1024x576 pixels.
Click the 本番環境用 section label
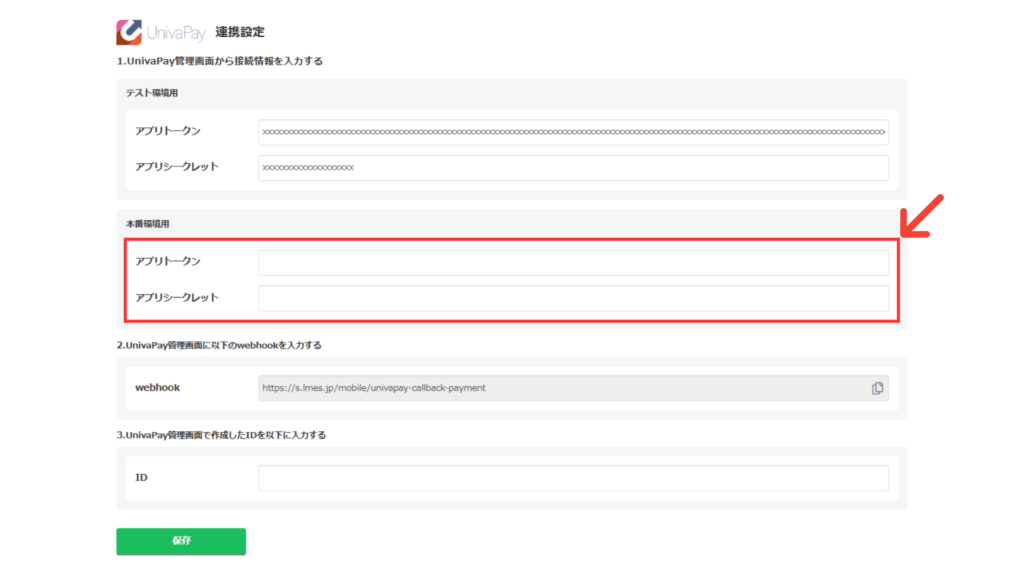tap(148, 224)
